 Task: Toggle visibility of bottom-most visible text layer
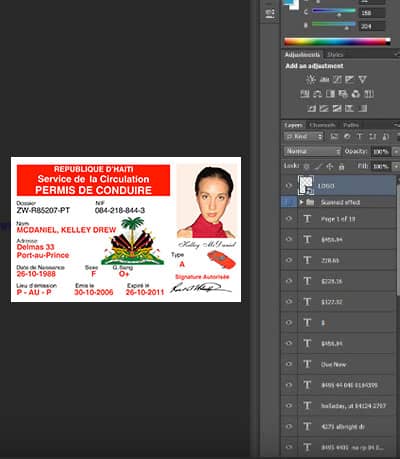tap(289, 447)
